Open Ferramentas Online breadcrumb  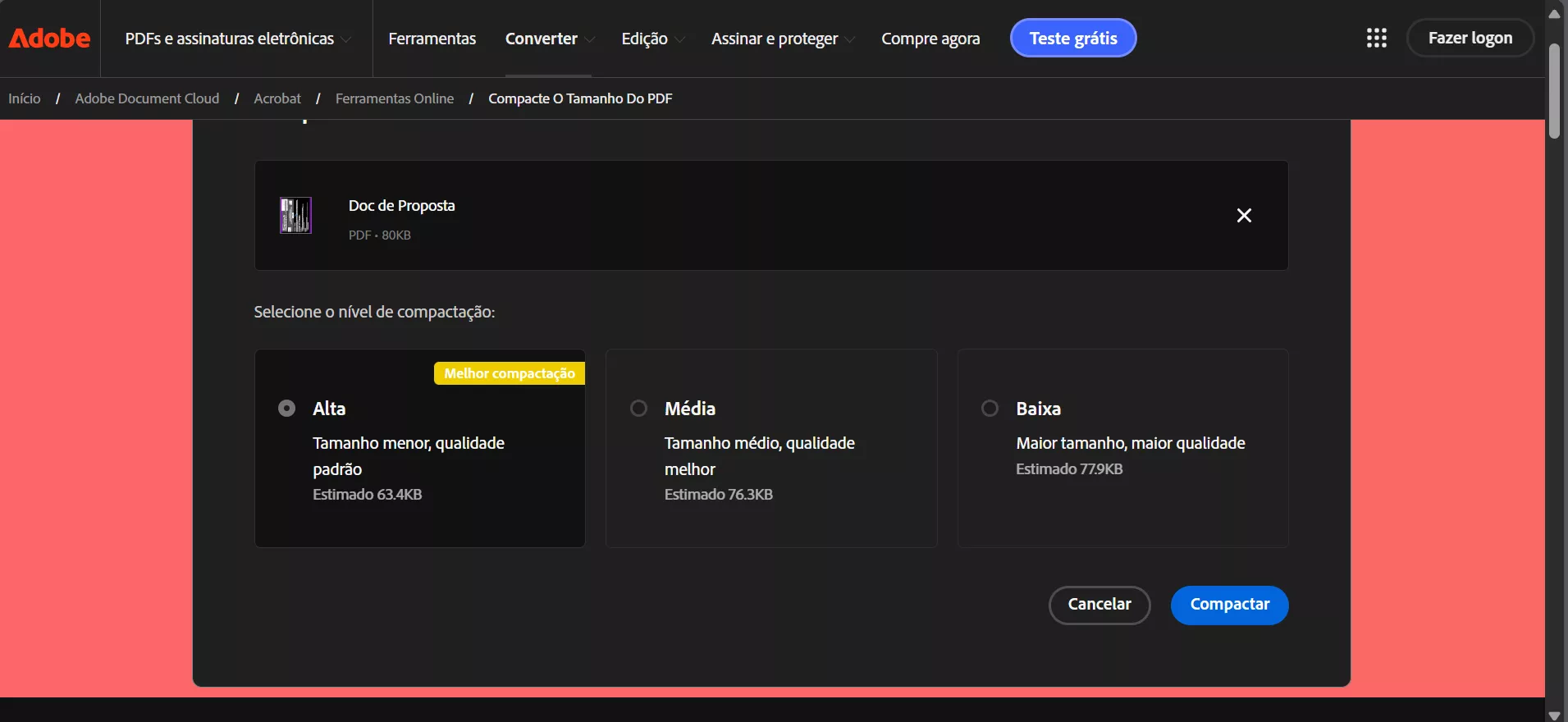click(395, 98)
